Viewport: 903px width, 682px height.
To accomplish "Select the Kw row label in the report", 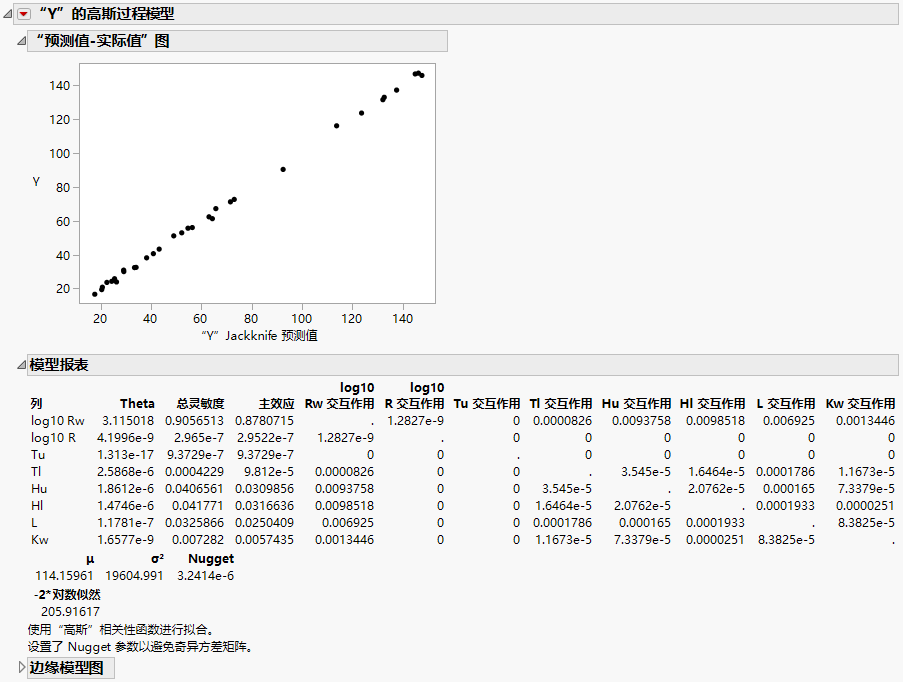I will pos(42,539).
